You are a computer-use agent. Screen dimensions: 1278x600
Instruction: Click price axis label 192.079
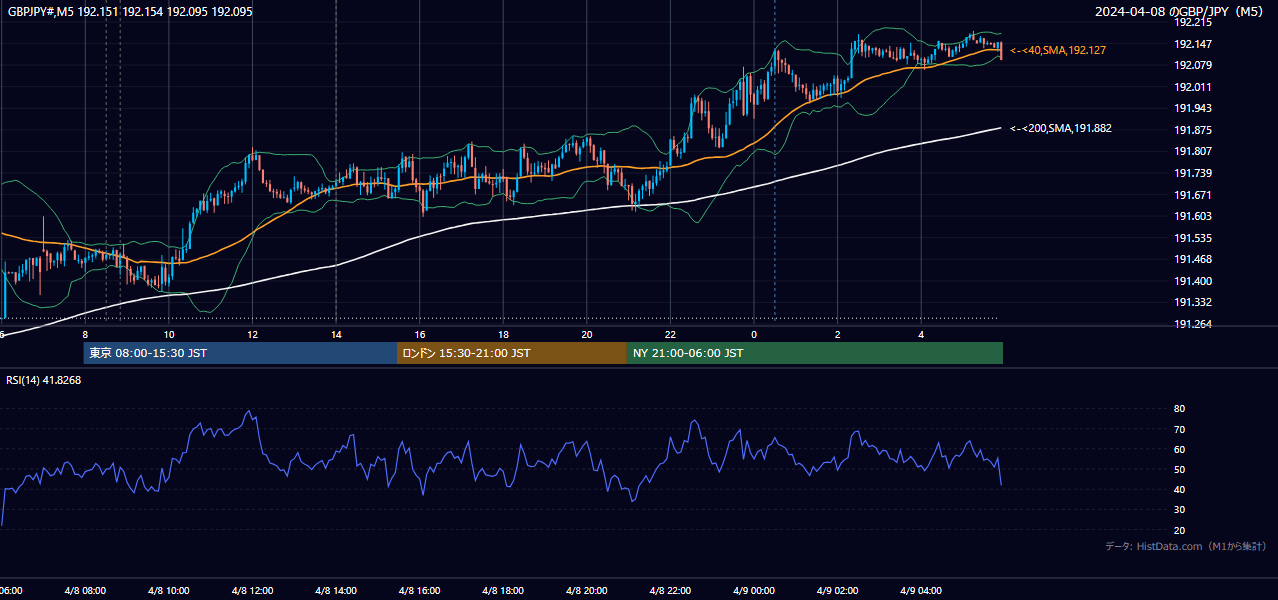[1192, 66]
